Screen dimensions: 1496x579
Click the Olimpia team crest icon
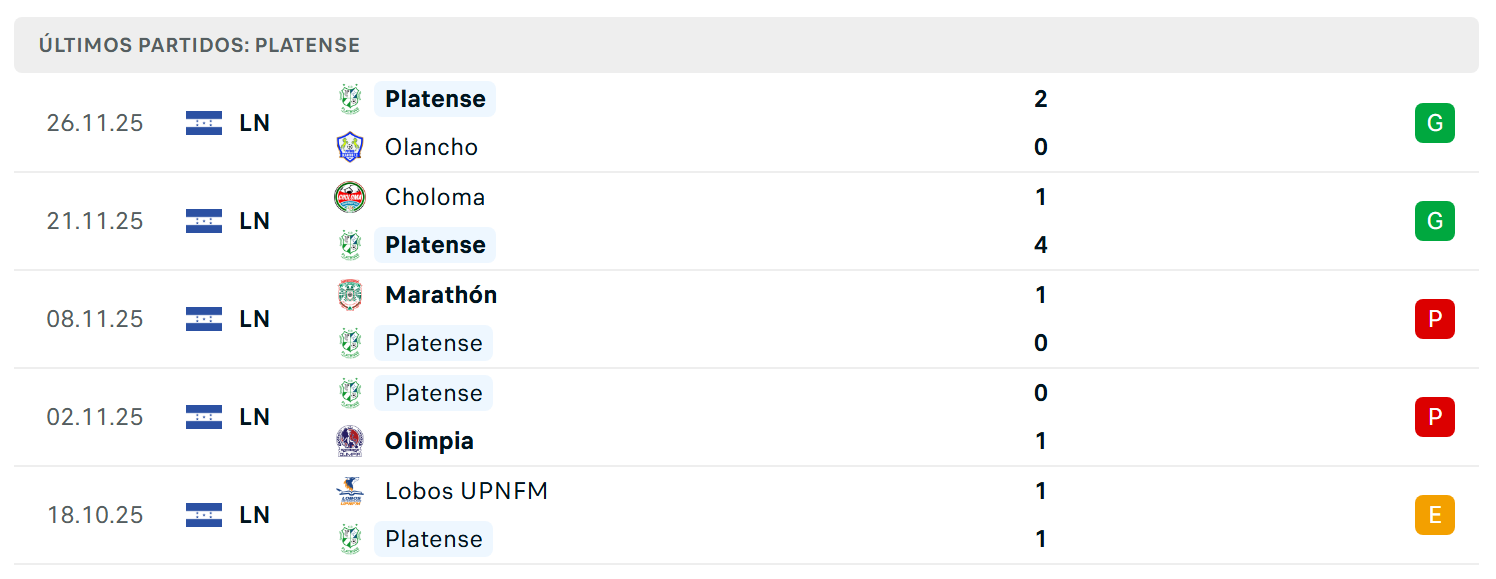coord(349,441)
